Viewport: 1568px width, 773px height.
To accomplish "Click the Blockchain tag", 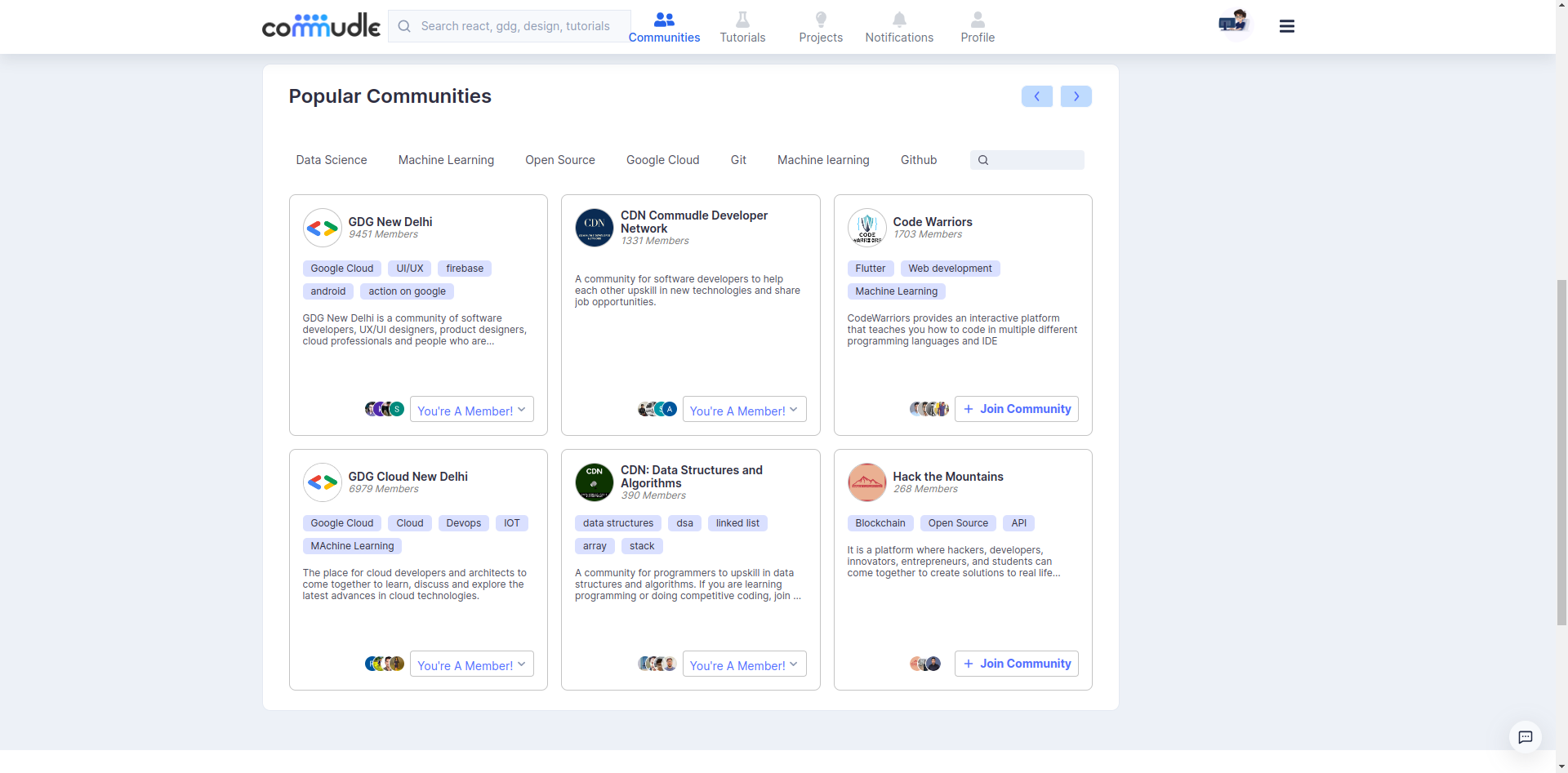I will click(x=880, y=523).
